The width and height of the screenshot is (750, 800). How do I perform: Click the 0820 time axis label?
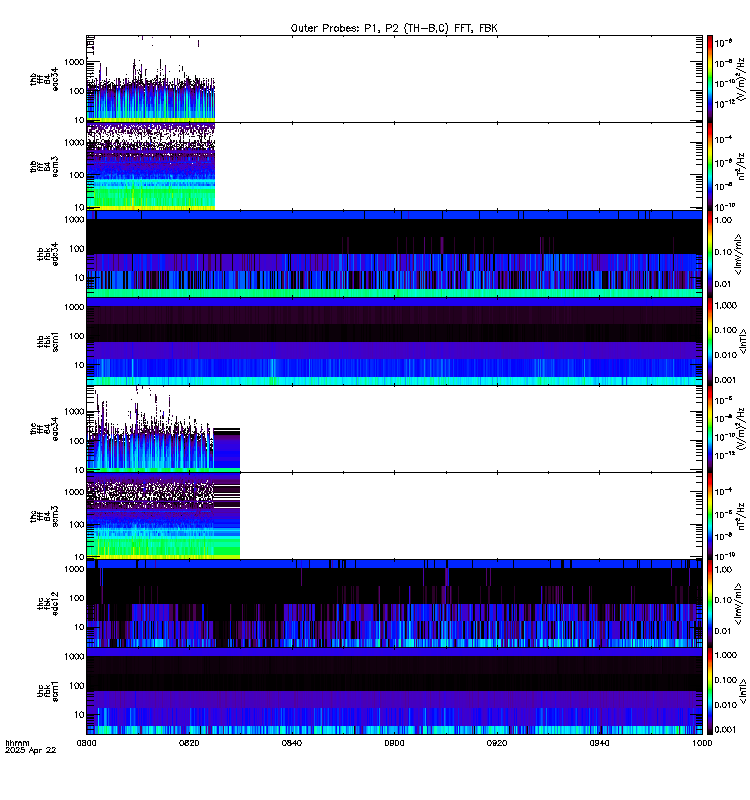pos(189,743)
